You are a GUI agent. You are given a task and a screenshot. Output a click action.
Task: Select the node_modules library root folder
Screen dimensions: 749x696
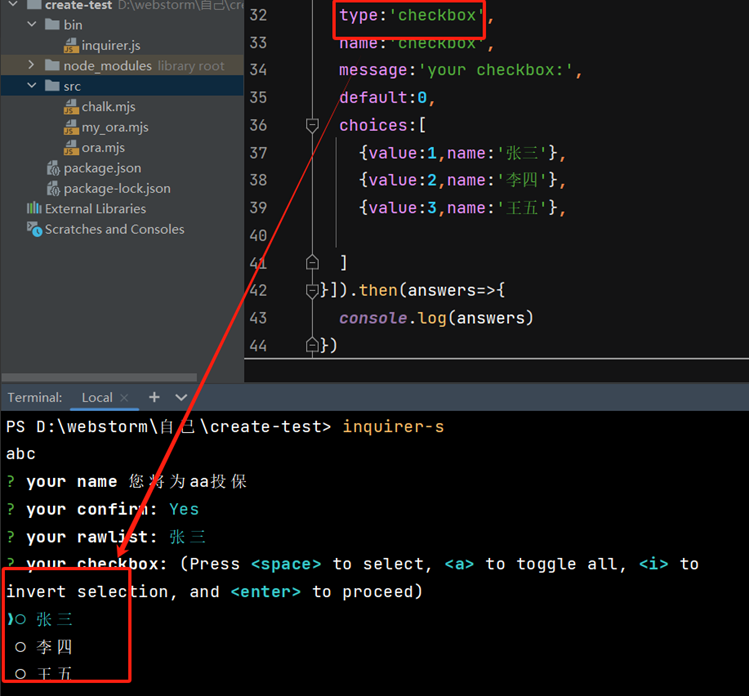(x=122, y=65)
